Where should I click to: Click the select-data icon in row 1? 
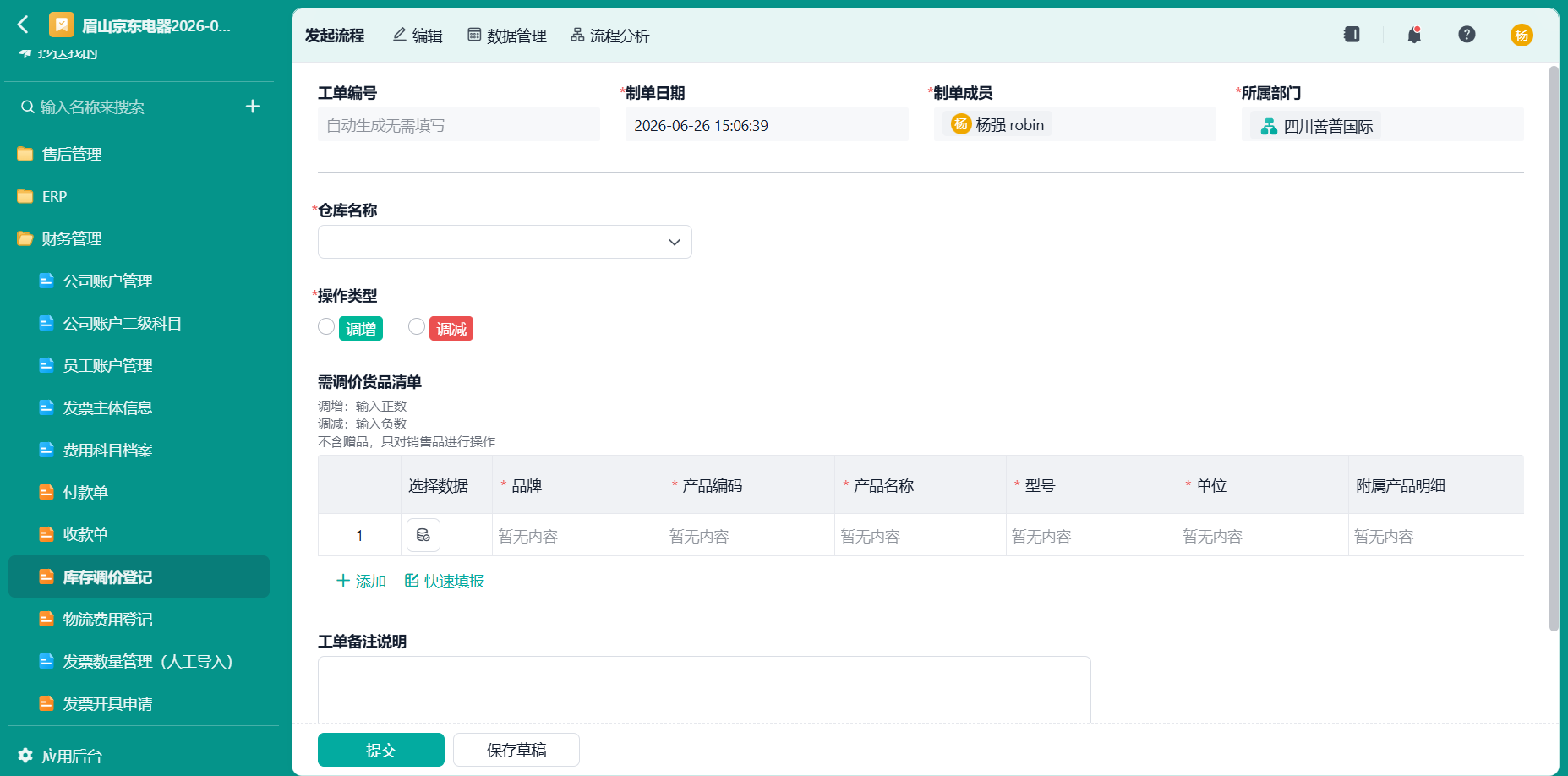tap(423, 535)
